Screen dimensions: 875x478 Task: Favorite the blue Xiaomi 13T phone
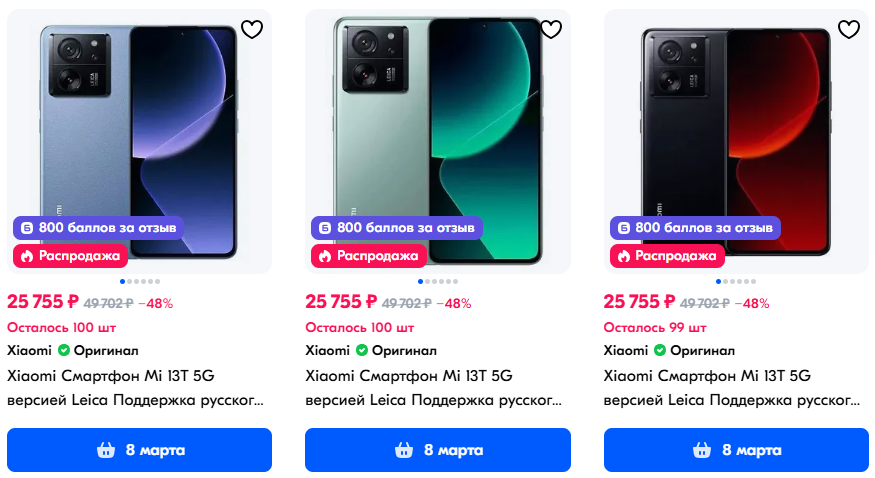(252, 30)
